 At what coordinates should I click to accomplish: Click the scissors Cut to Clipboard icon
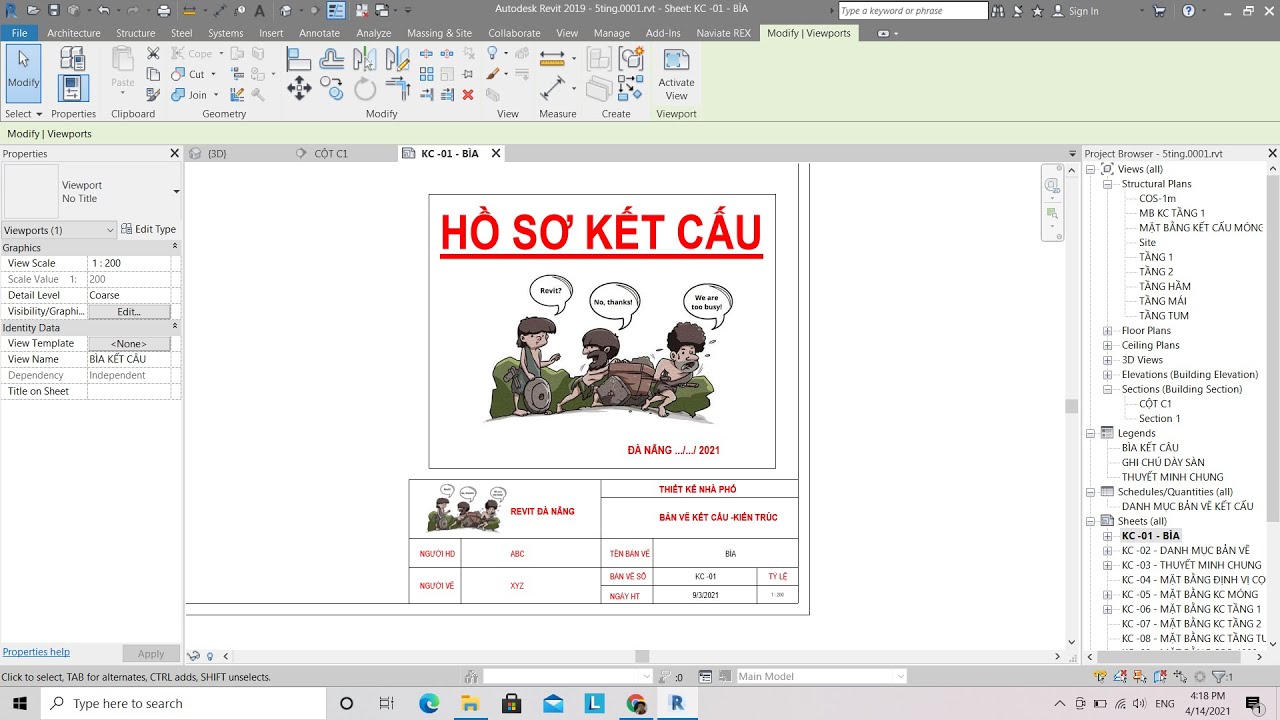click(x=153, y=53)
